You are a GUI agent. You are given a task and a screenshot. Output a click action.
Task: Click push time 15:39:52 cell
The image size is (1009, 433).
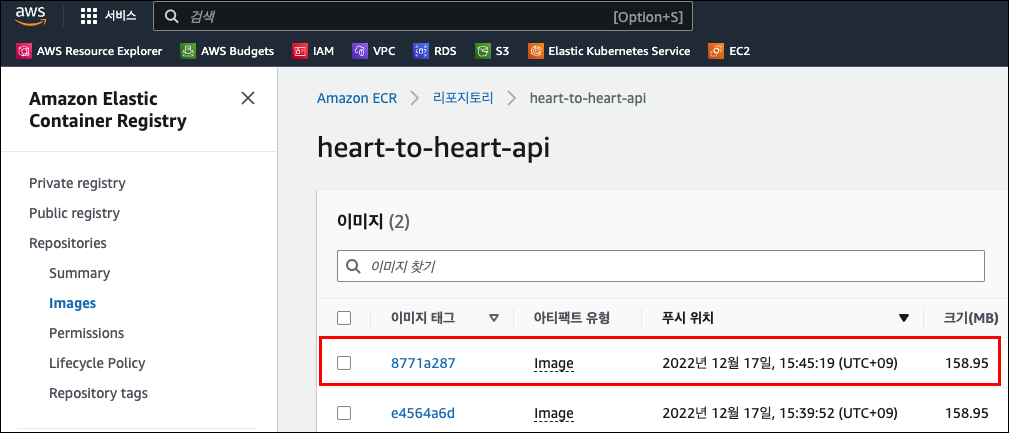click(x=780, y=413)
